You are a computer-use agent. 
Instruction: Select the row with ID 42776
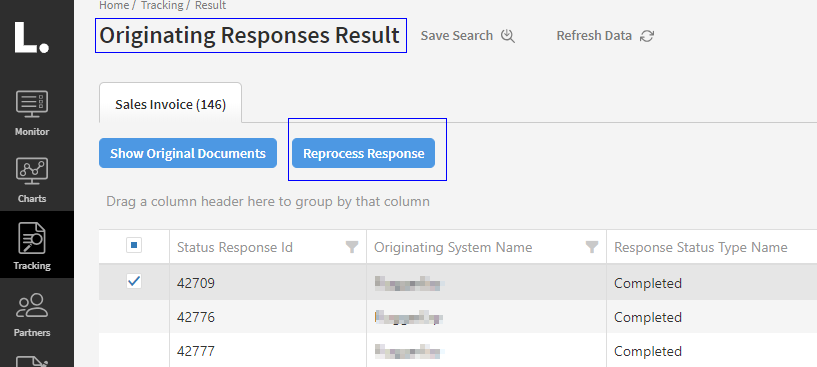point(458,317)
